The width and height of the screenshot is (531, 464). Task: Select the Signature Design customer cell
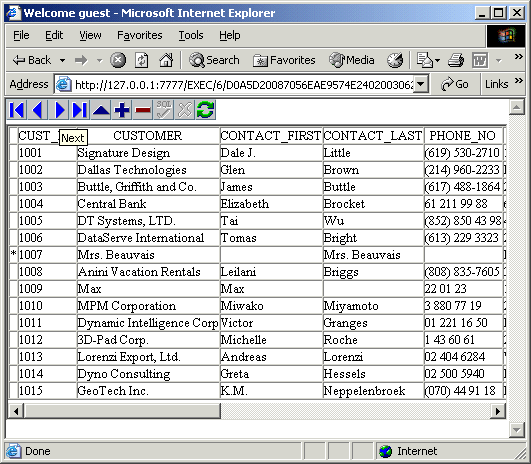(148, 153)
